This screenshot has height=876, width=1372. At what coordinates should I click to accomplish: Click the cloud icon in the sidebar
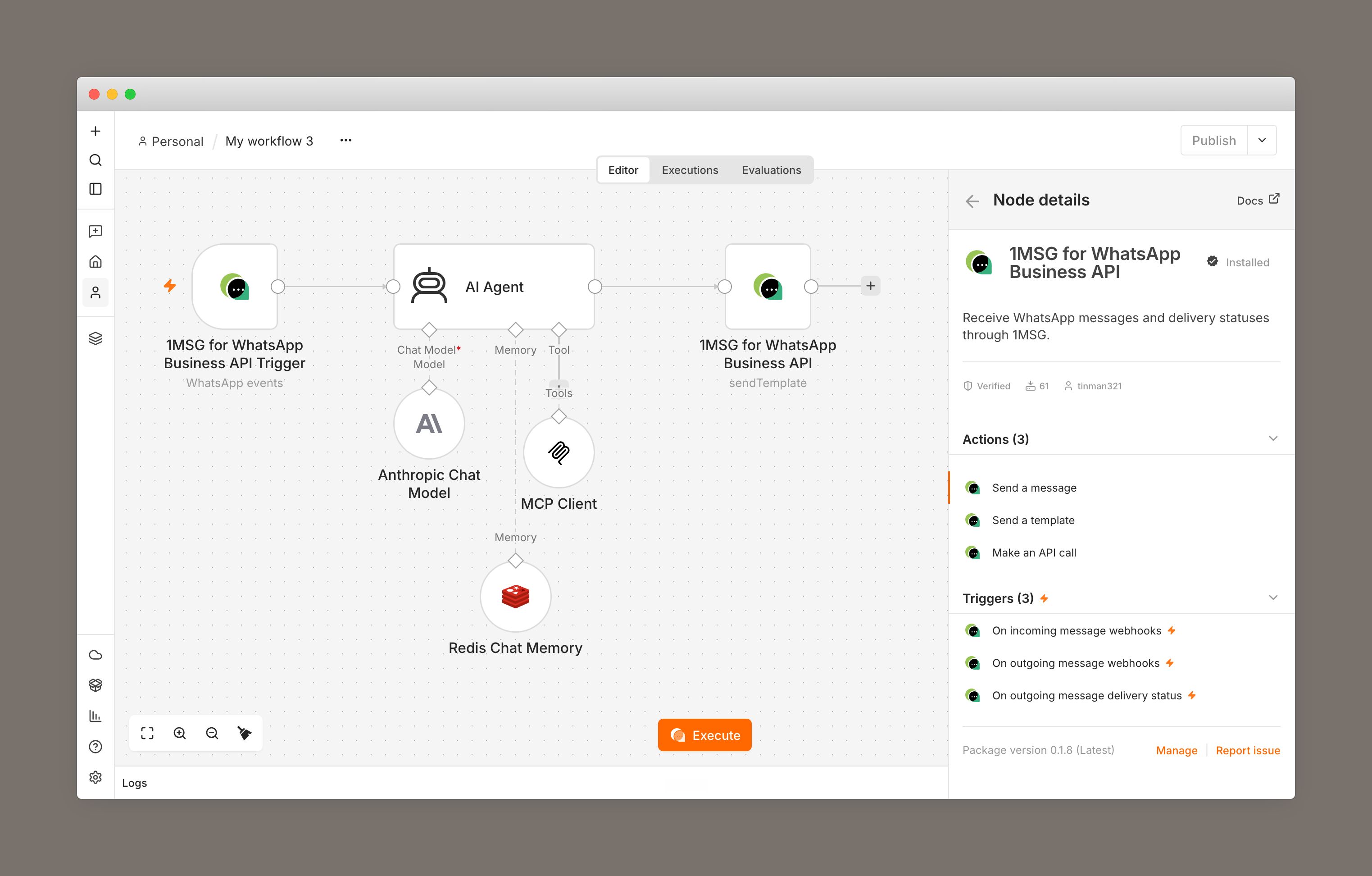tap(95, 655)
